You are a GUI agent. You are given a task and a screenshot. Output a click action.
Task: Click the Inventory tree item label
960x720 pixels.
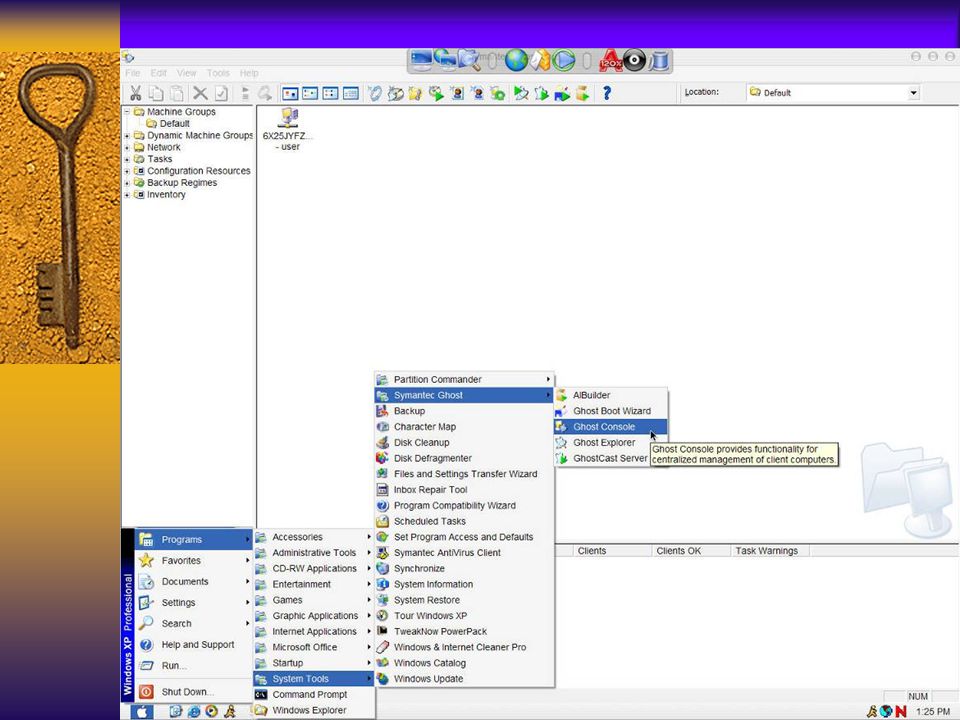(166, 195)
